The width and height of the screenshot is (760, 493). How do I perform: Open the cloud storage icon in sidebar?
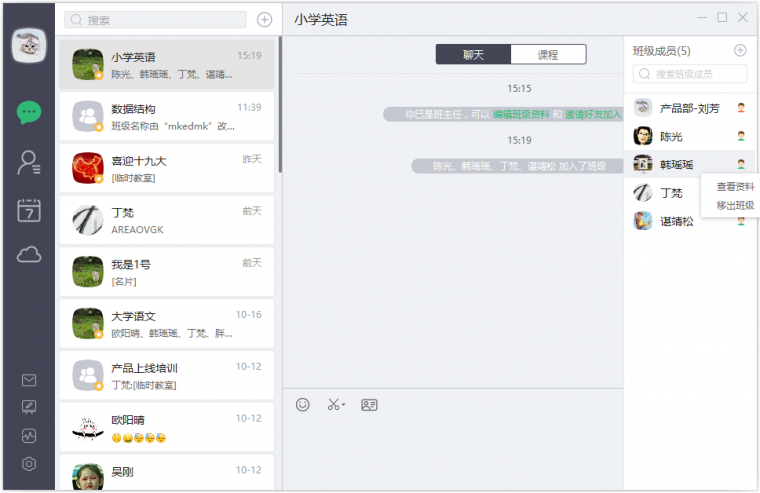[x=29, y=256]
